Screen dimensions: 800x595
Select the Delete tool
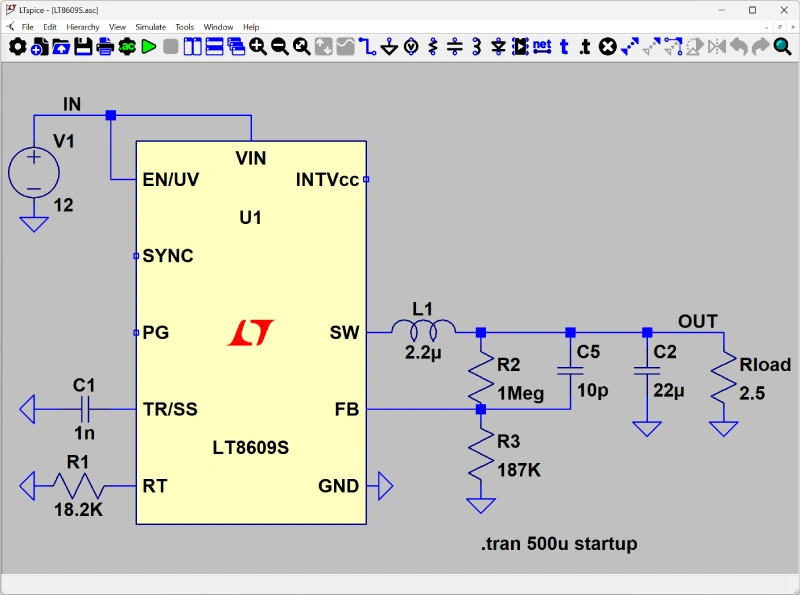point(606,46)
